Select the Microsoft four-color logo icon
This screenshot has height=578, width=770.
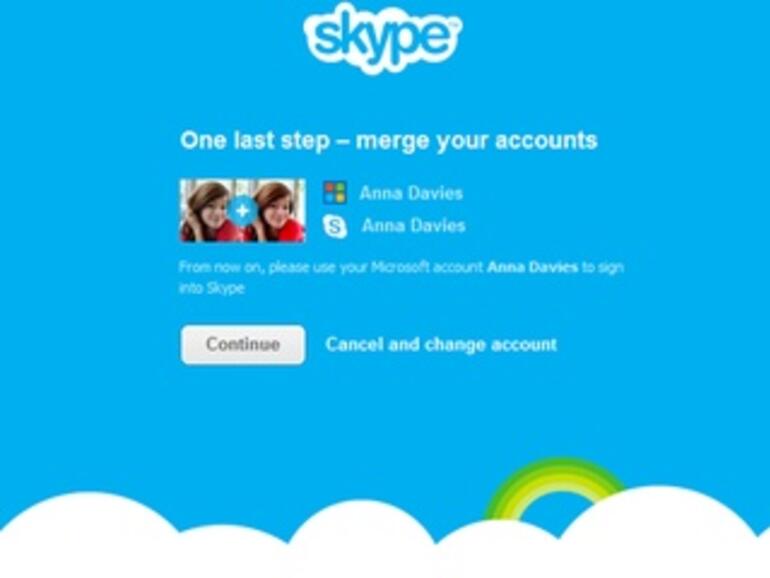click(x=335, y=193)
